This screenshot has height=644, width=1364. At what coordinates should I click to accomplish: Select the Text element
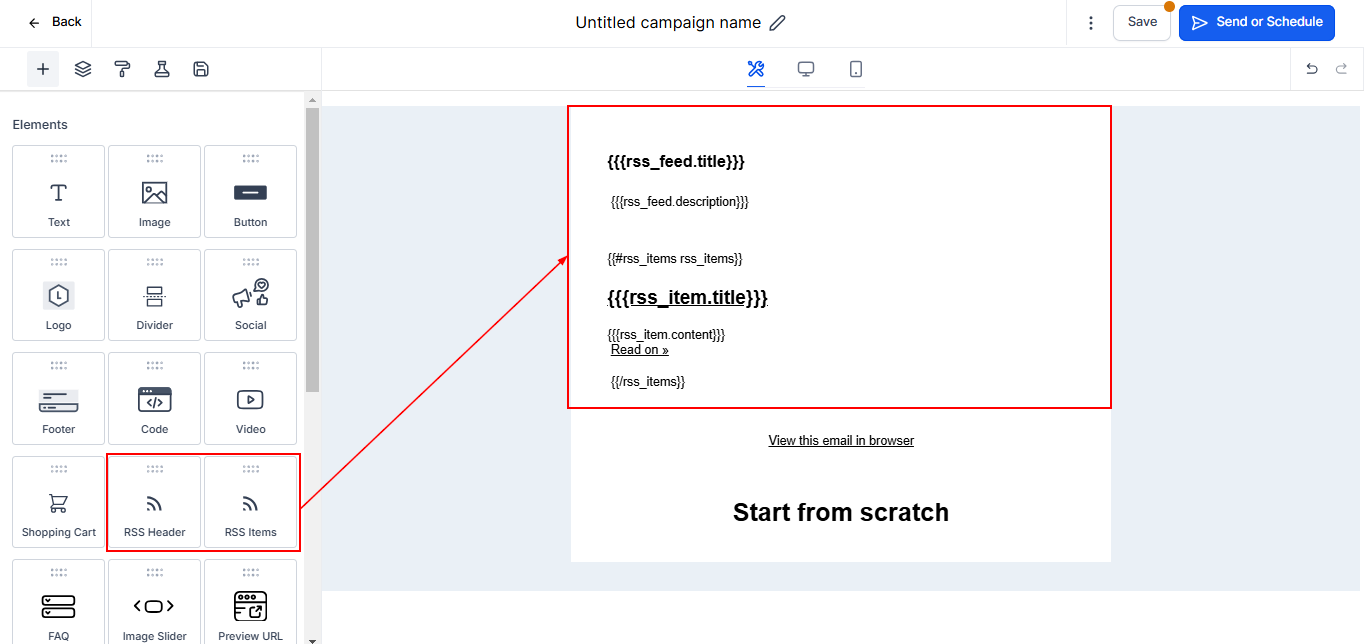point(59,191)
